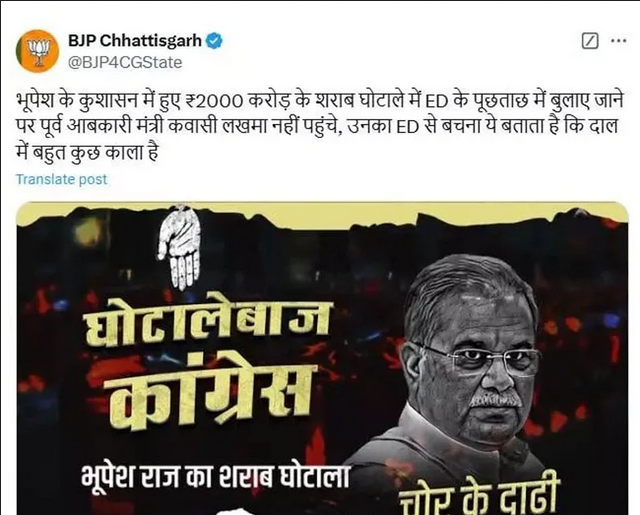The image size is (640, 515).
Task: Click the last tweet line में बहुत कुछ काला है
Action: click(x=87, y=153)
